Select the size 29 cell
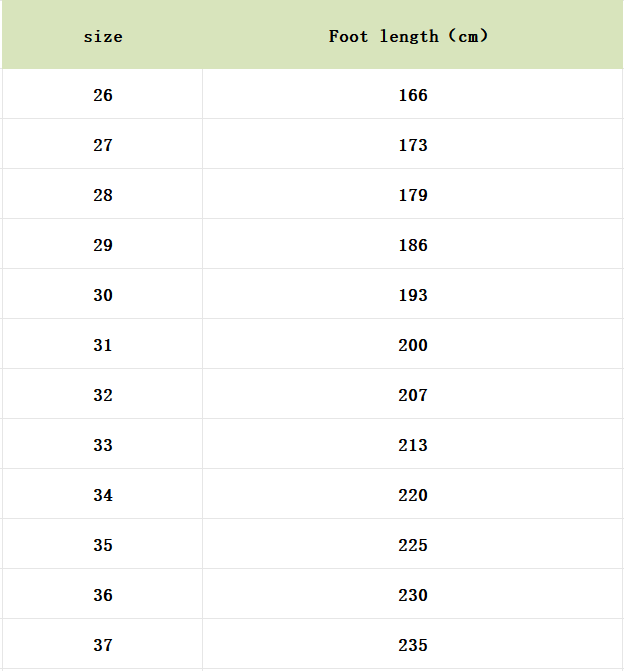624x671 pixels. pyautogui.click(x=103, y=245)
